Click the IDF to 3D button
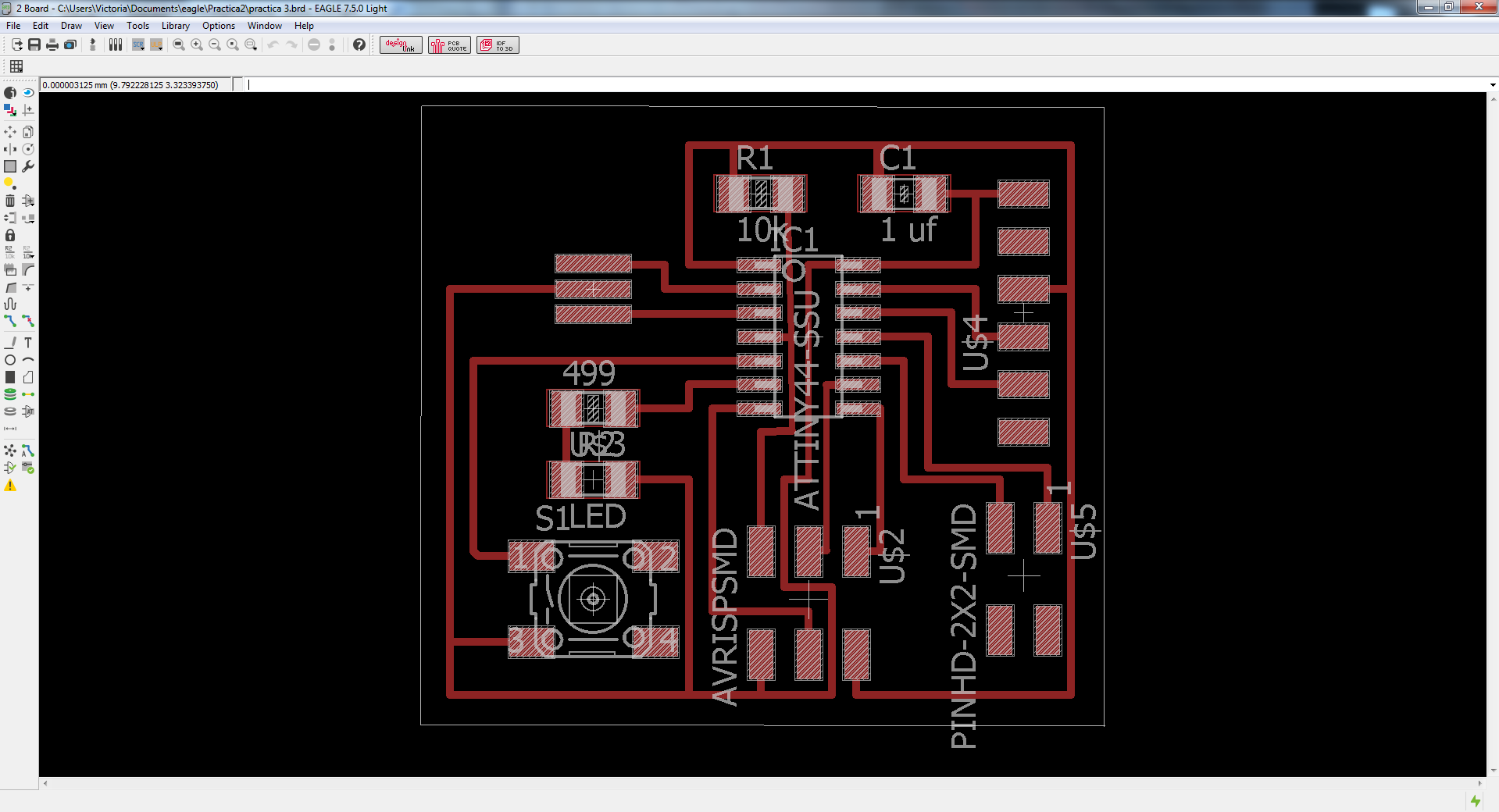The image size is (1499, 812). pyautogui.click(x=498, y=45)
